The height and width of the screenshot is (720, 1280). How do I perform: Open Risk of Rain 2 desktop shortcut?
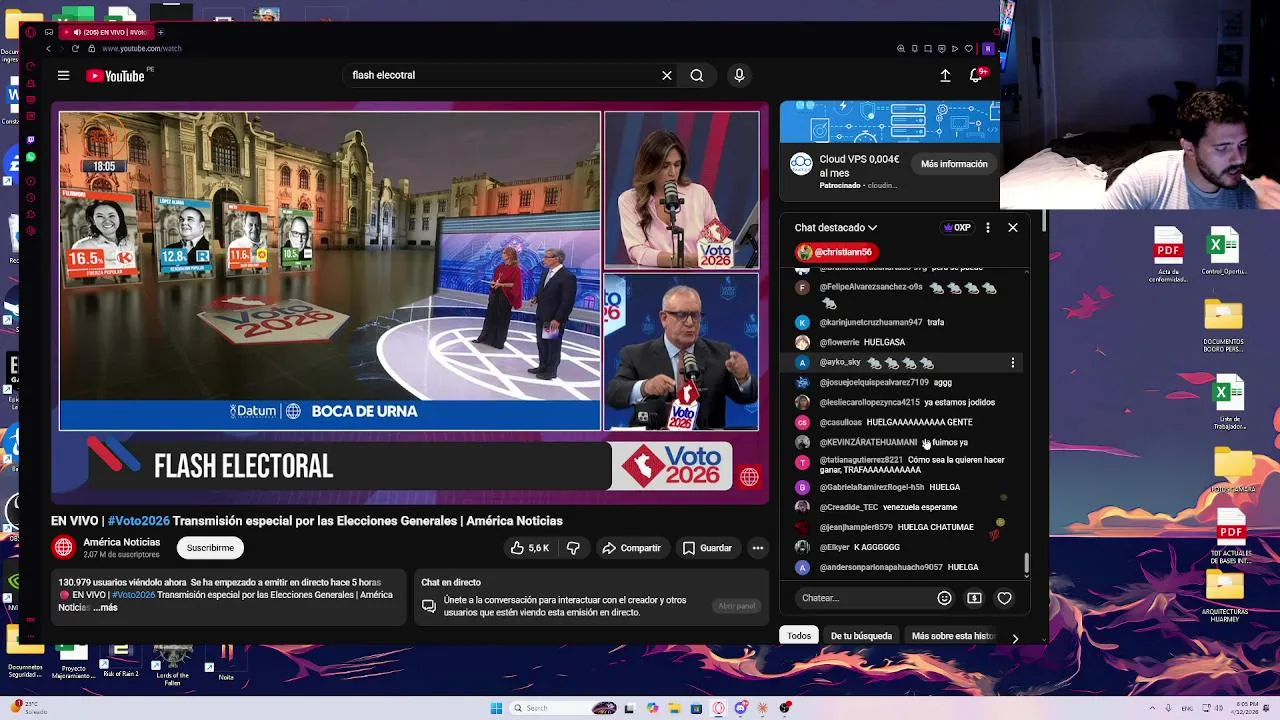[122, 662]
